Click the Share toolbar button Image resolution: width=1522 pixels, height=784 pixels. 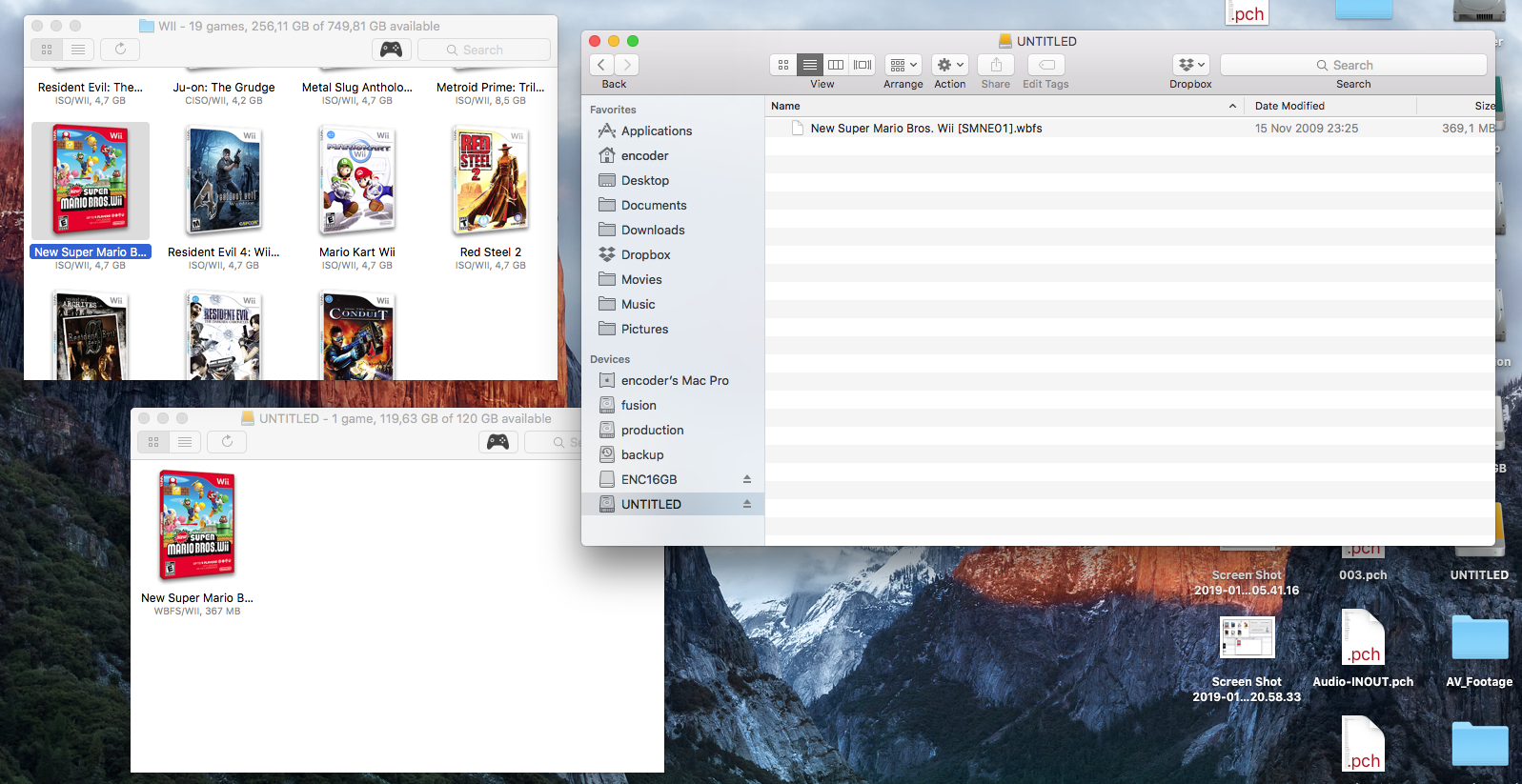pyautogui.click(x=996, y=65)
